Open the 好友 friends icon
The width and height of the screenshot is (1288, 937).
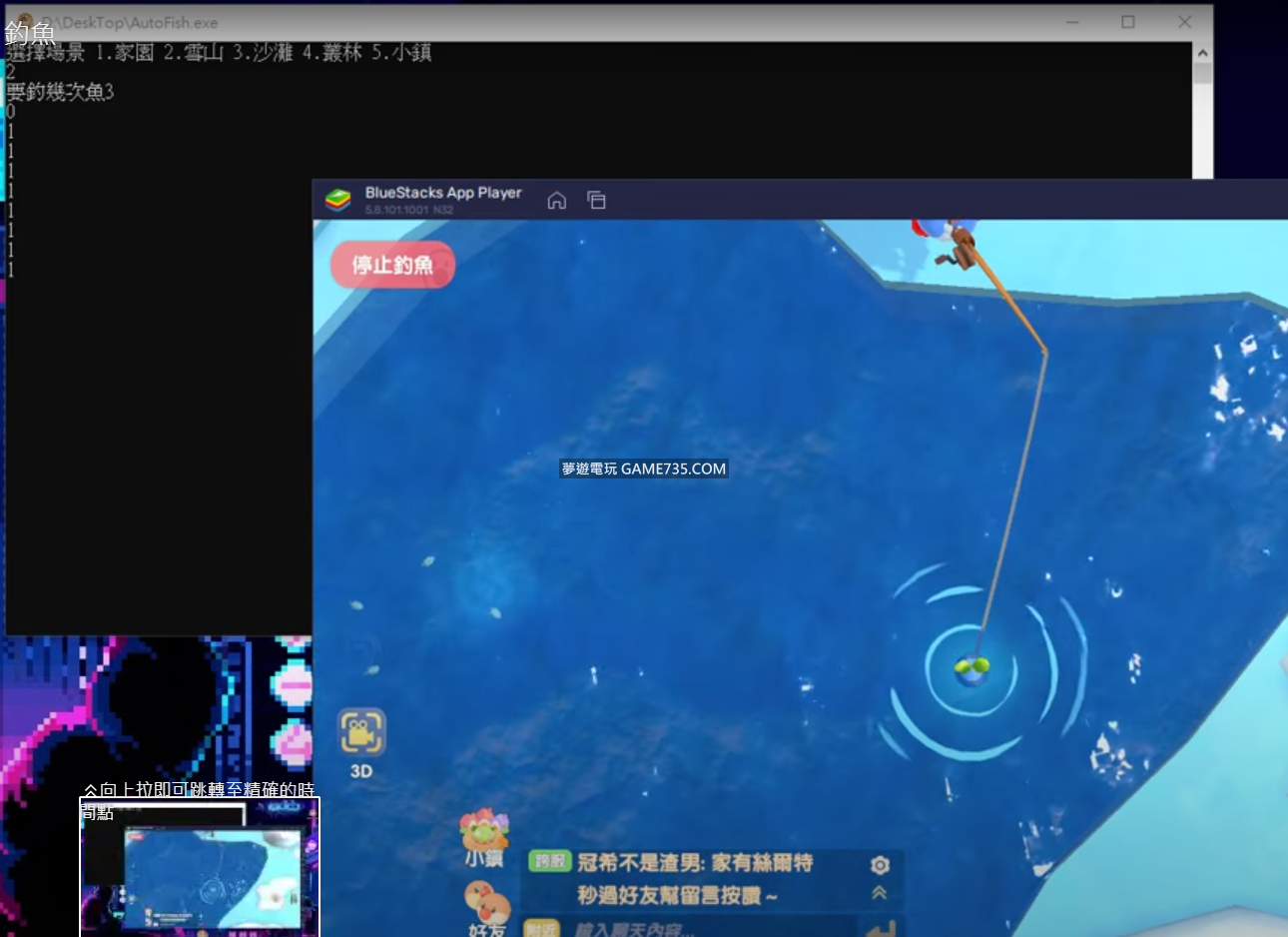click(487, 908)
